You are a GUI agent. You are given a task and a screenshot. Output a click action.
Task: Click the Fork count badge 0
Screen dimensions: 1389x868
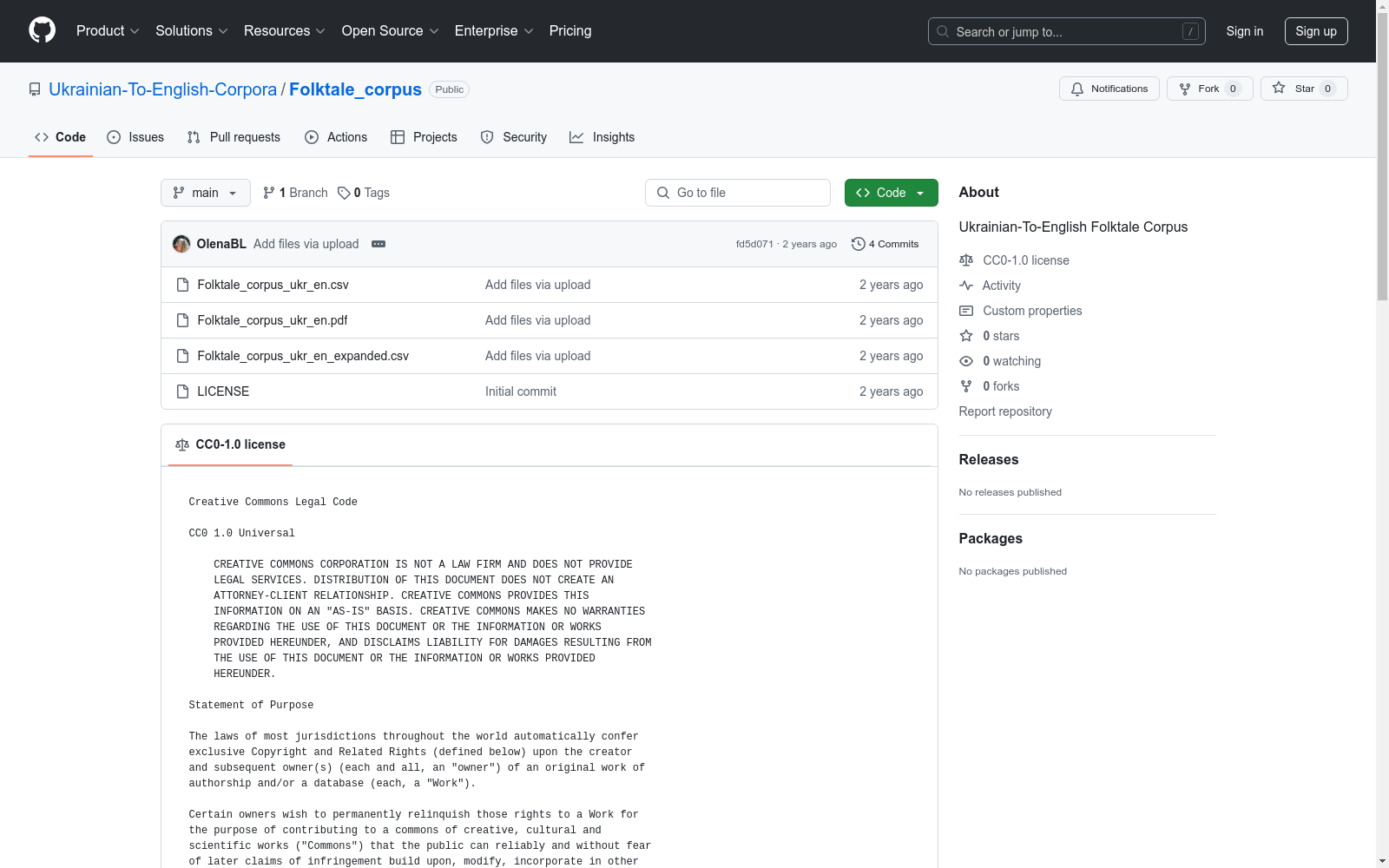tap(1233, 89)
